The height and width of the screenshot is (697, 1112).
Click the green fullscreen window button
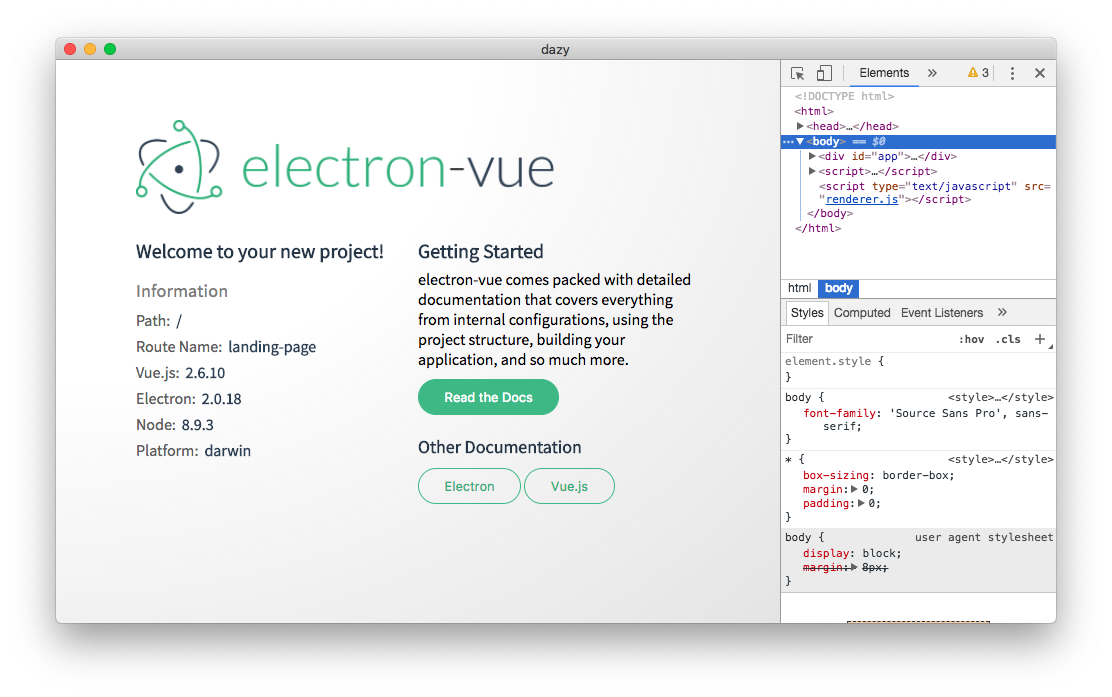click(x=110, y=49)
